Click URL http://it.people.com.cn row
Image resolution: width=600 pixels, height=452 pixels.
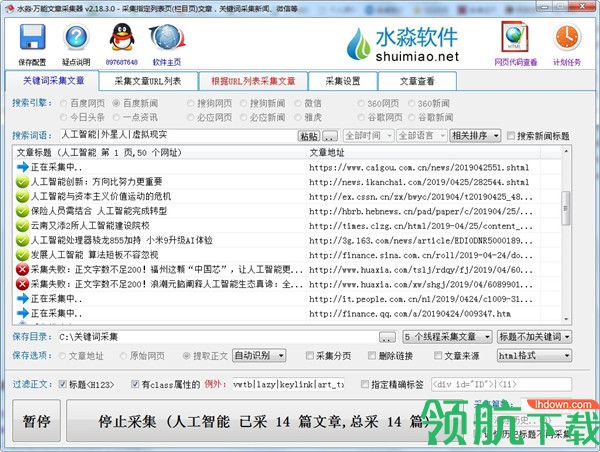(421, 299)
